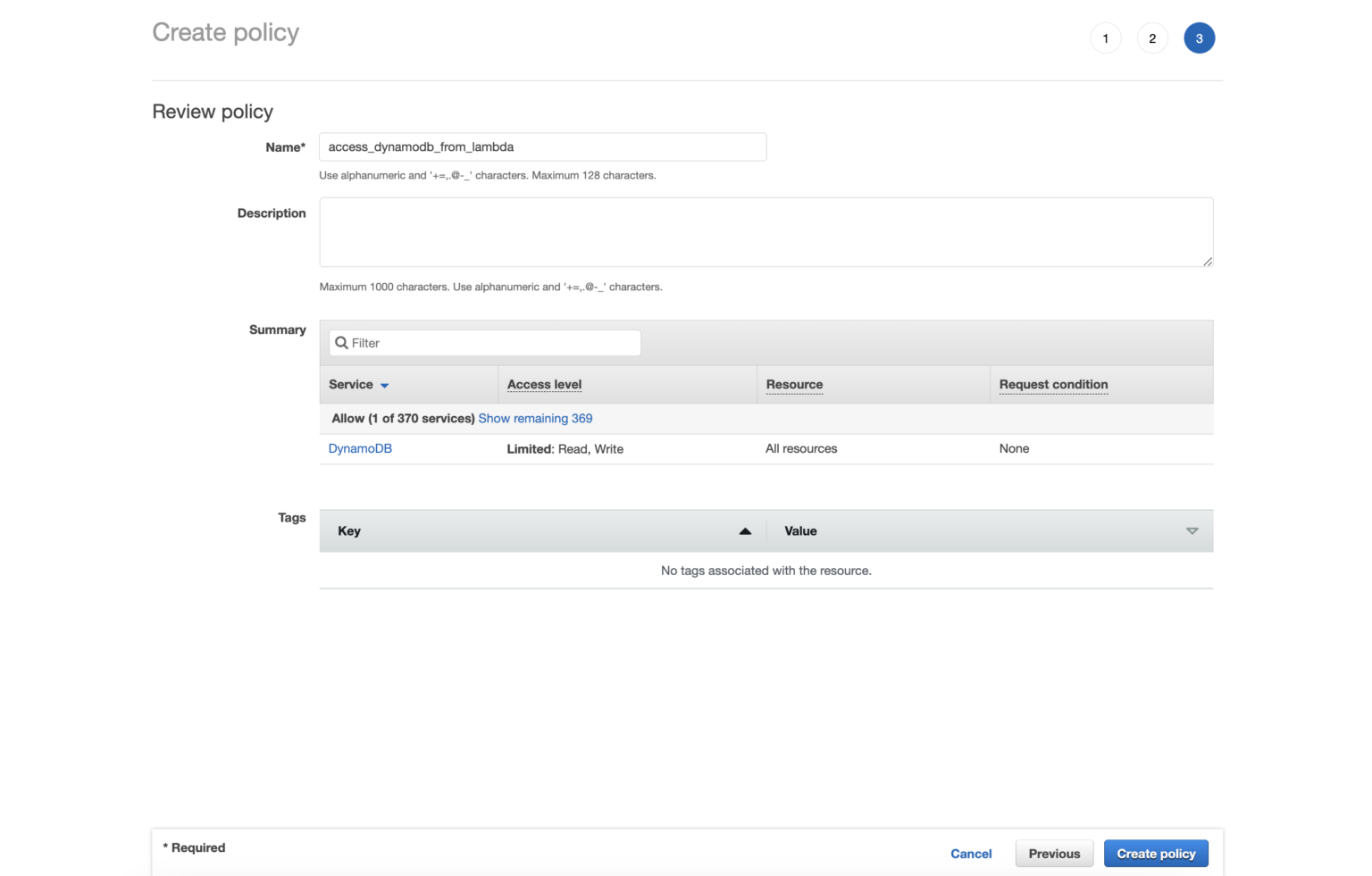Click the textarea resize handle on Description
This screenshot has width=1372, height=876.
point(1208,262)
